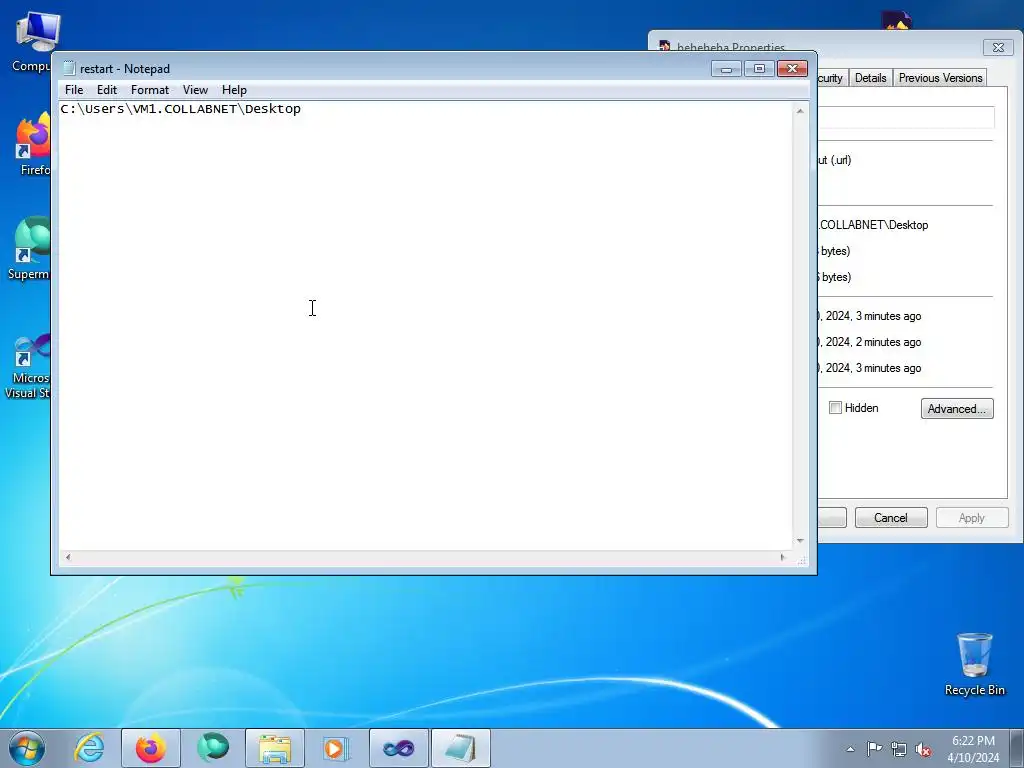Close the restart Notepad window

(x=792, y=69)
